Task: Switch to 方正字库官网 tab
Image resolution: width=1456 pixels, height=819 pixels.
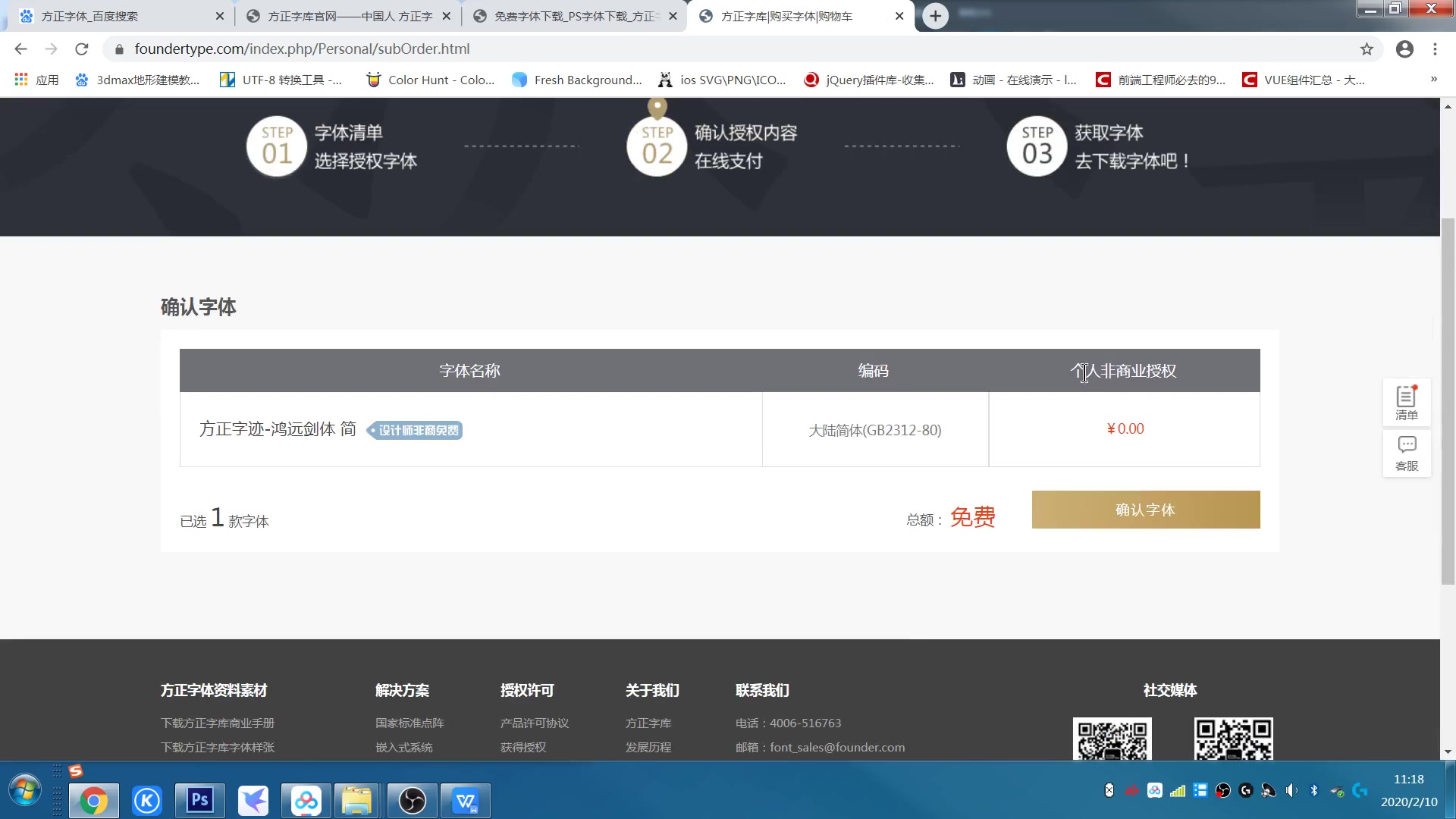Action: tap(349, 16)
